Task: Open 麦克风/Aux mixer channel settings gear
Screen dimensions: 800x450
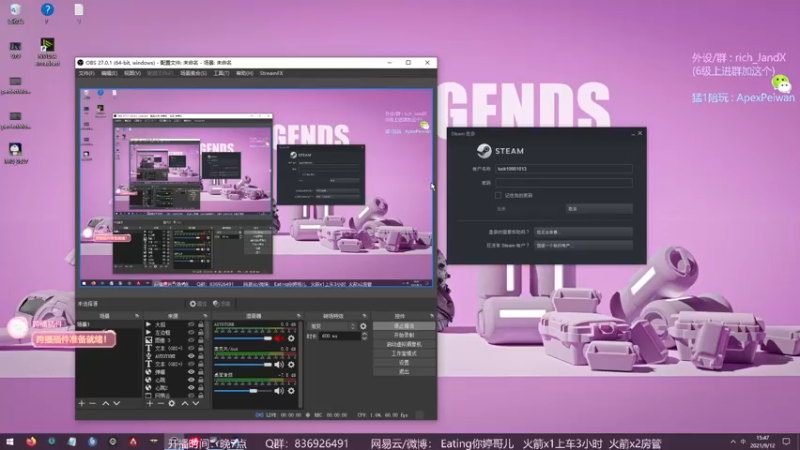Action: tap(291, 364)
